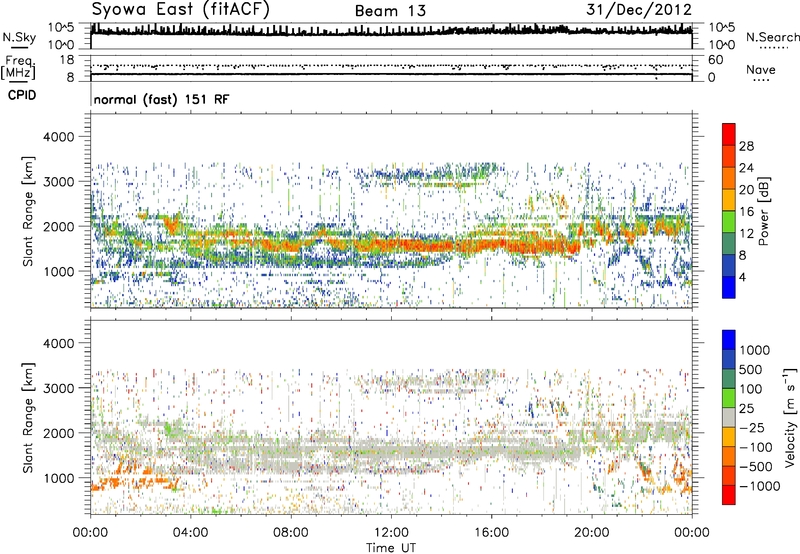Click the 'Time UT' axis label
Viewport: 800px width, 554px height.
391,548
